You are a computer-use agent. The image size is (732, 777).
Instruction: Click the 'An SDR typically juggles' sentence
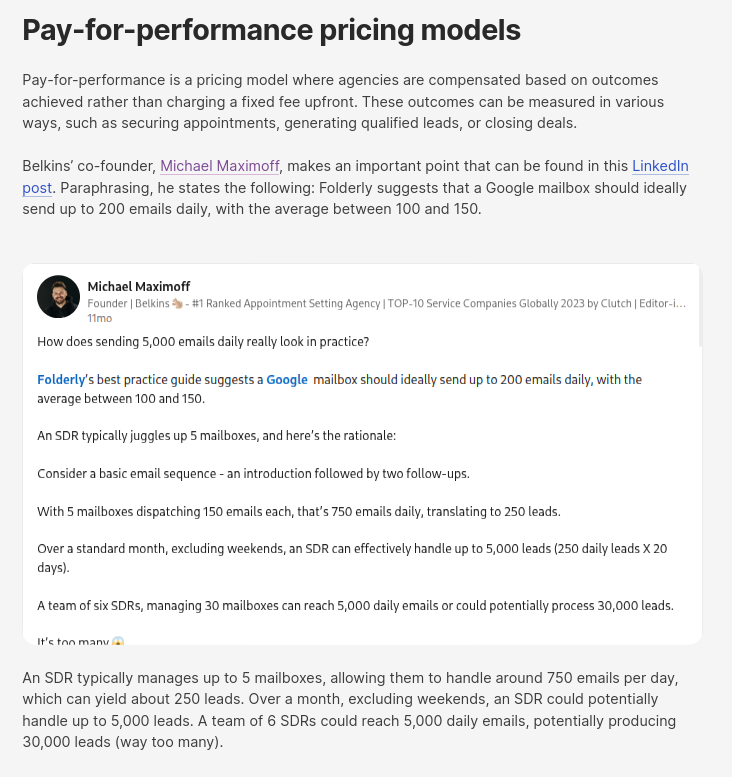coord(217,436)
